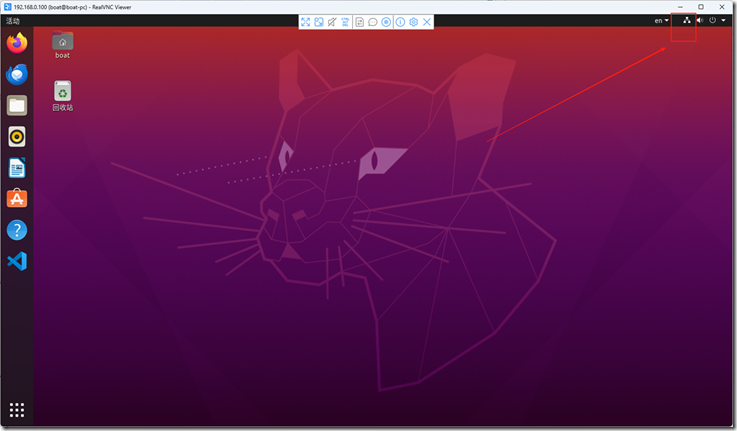Show connection information in VNC toolbar
The height and width of the screenshot is (431, 737).
(400, 22)
